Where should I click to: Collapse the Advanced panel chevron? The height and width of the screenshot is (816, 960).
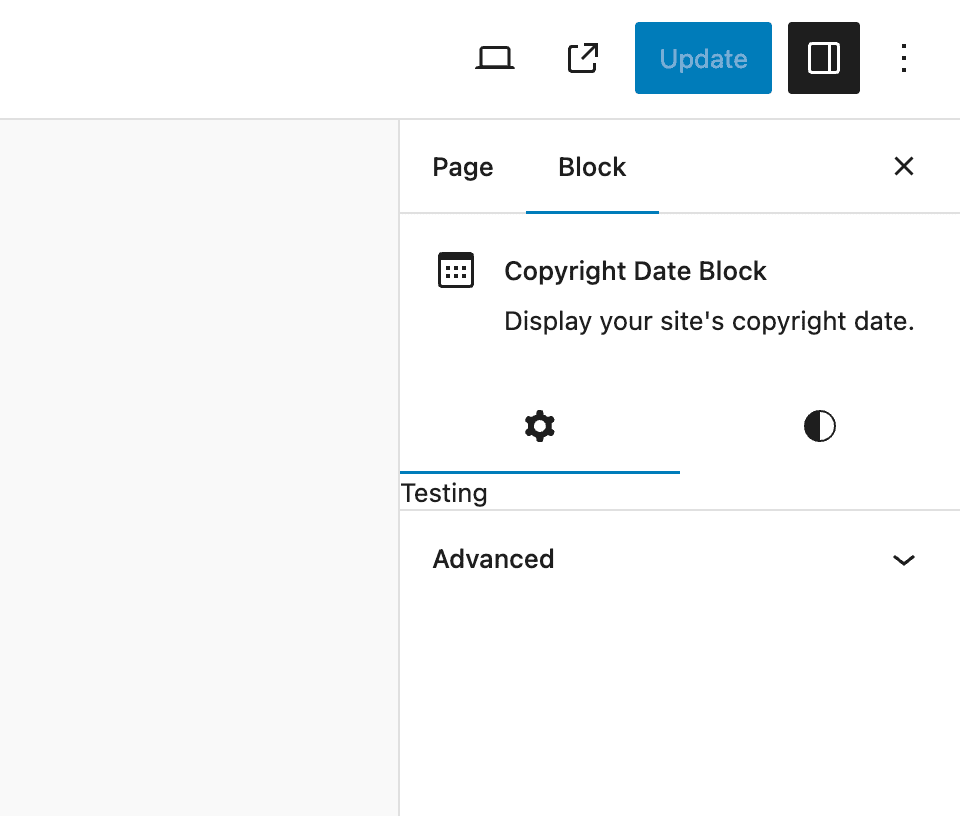coord(904,559)
